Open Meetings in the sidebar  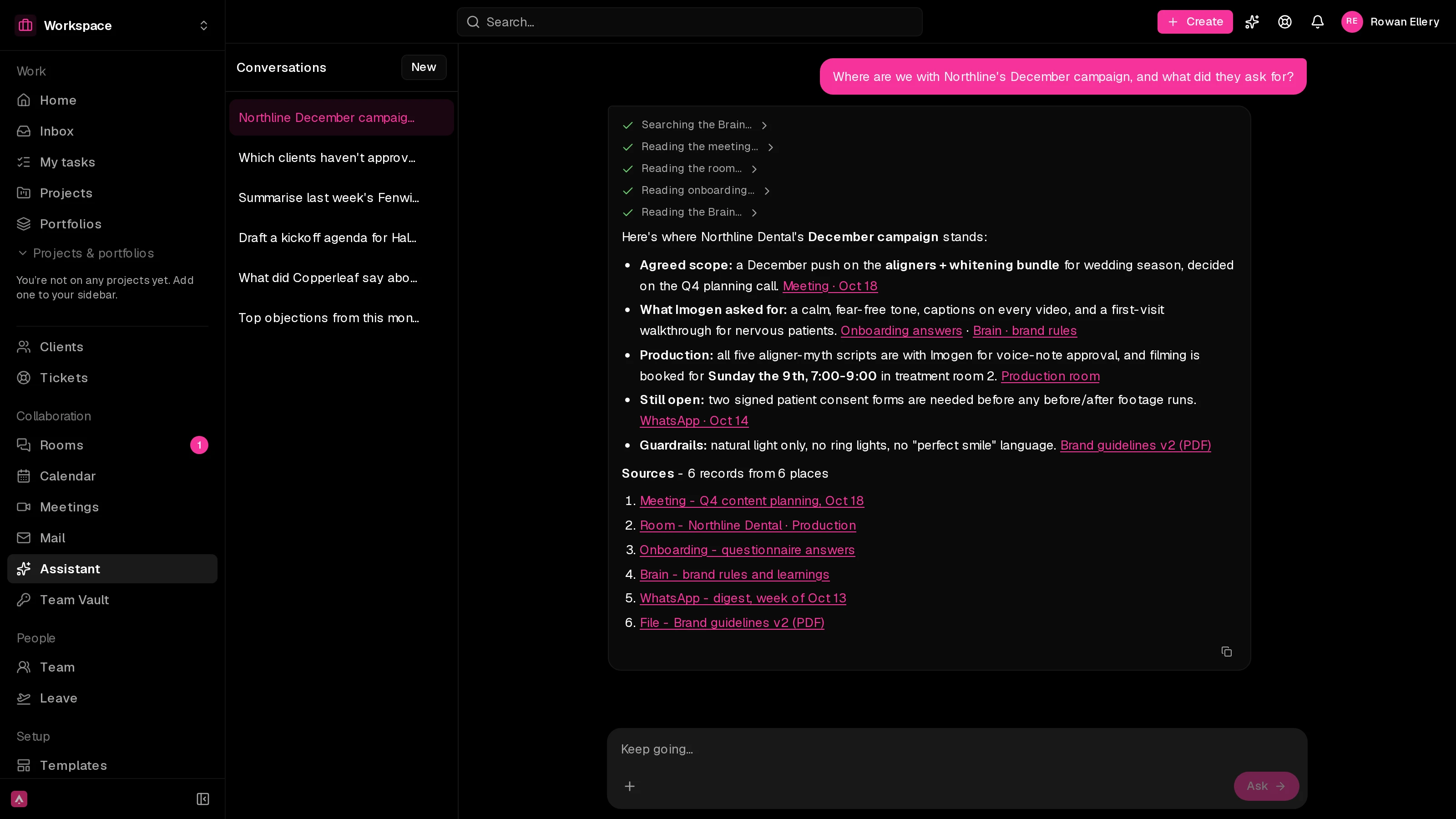112,507
